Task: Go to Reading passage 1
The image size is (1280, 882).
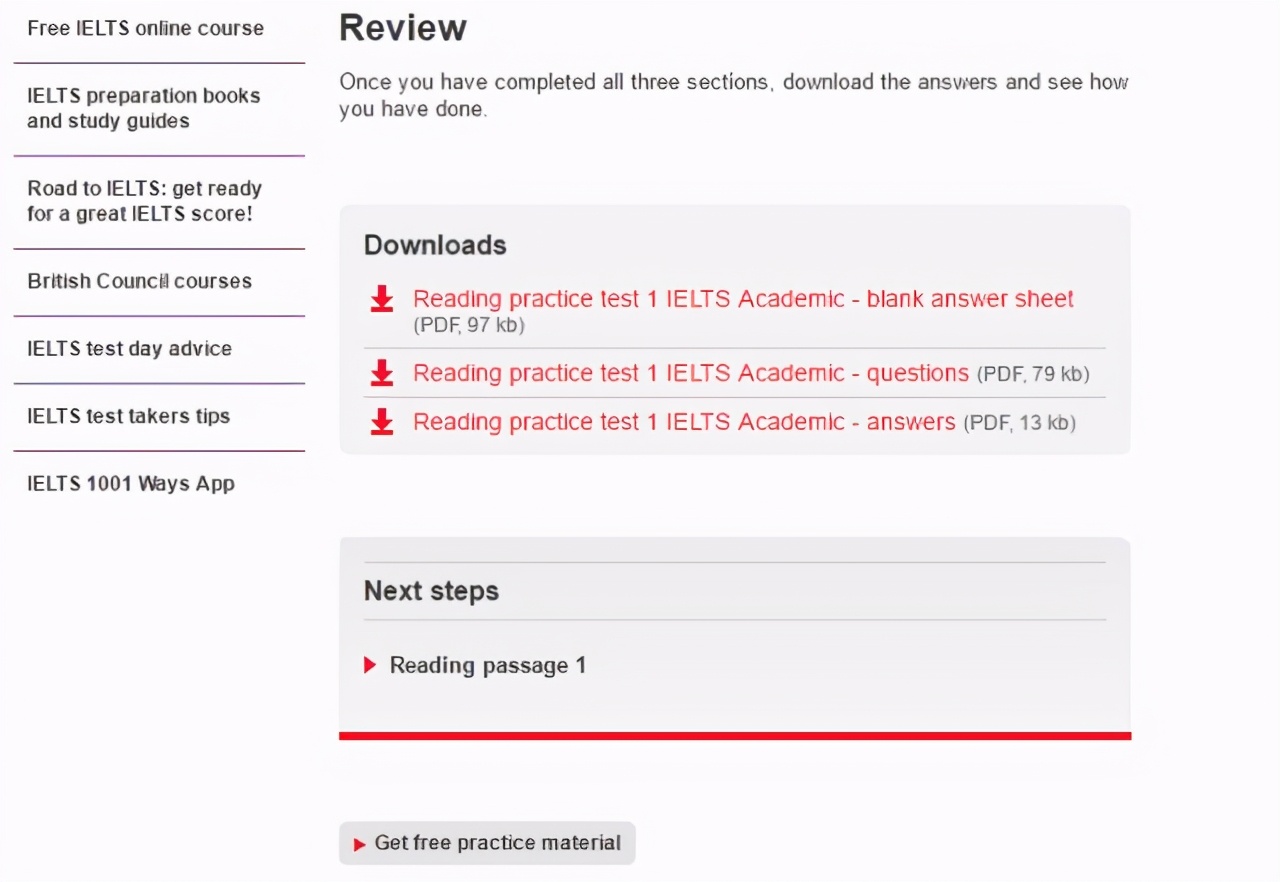Action: point(487,665)
